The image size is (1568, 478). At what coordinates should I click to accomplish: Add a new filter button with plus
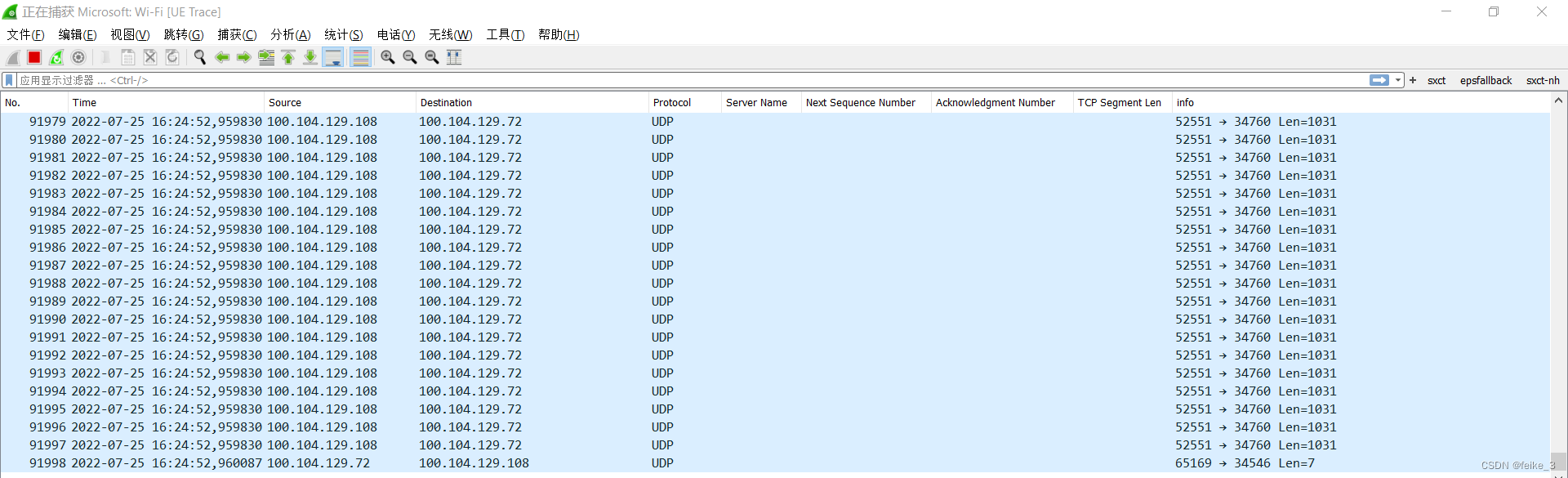click(1413, 80)
